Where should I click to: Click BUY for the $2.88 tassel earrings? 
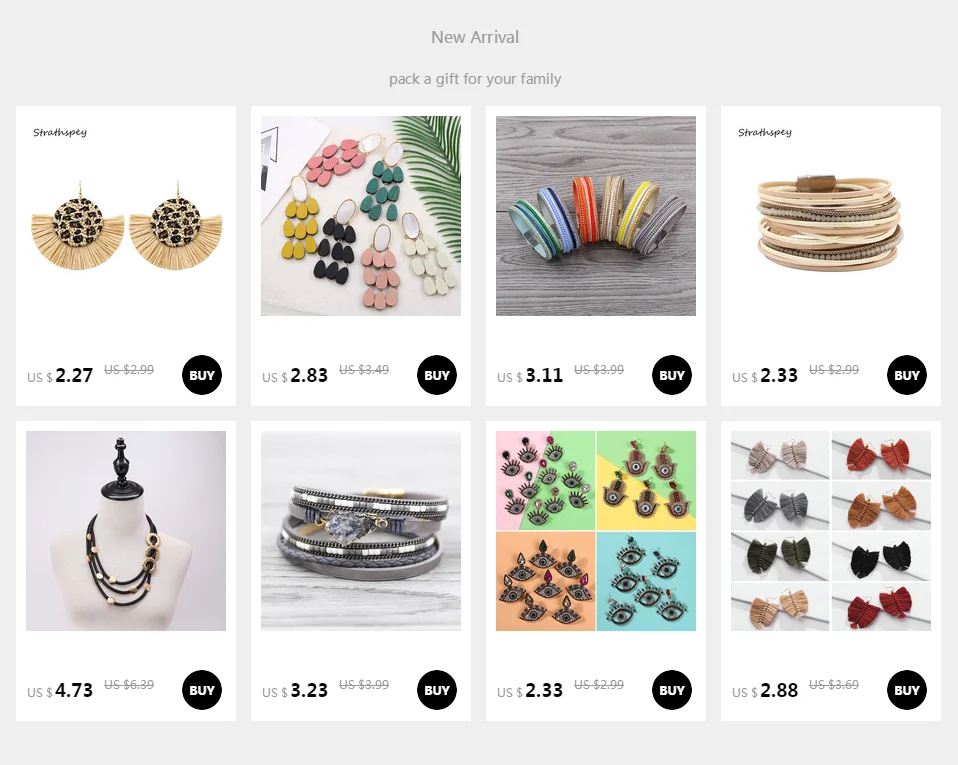point(907,690)
